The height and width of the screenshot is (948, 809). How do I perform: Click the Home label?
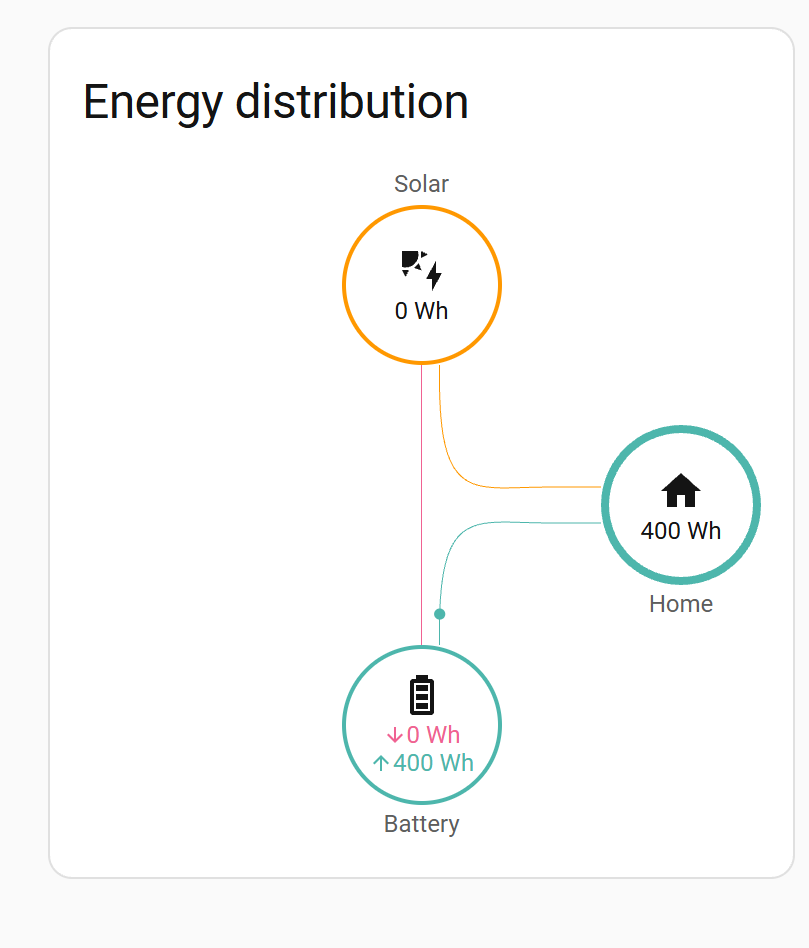681,604
